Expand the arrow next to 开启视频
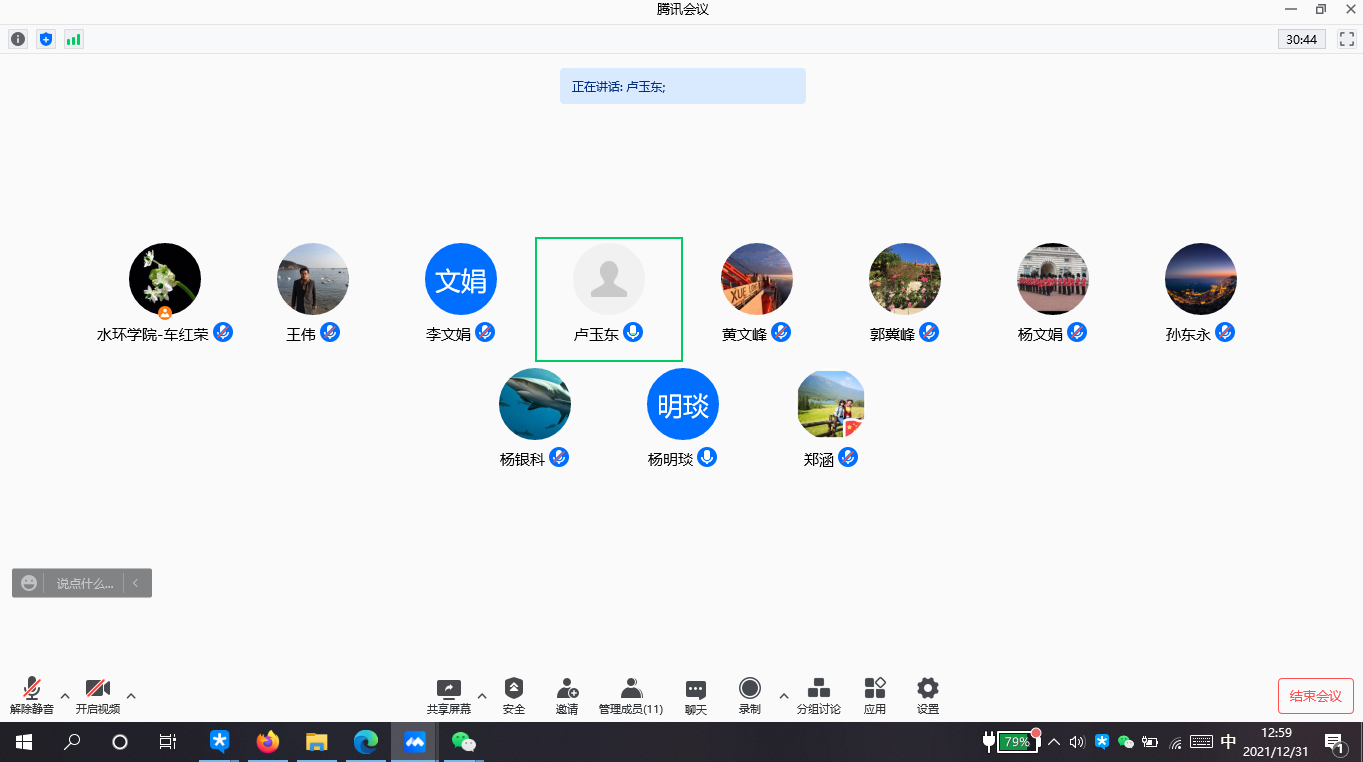This screenshot has height=762, width=1363. coord(131,695)
